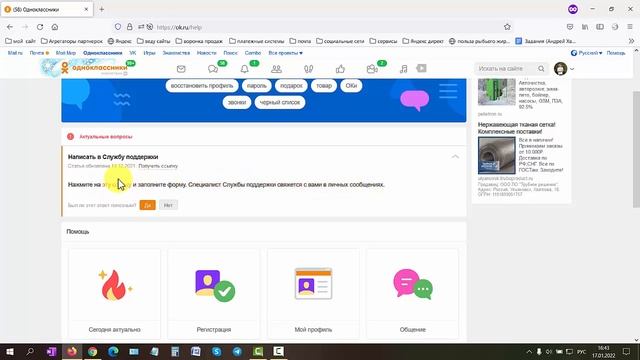This screenshot has width=640, height=360.
Task: Click the orange Да helpful button
Action: click(147, 205)
